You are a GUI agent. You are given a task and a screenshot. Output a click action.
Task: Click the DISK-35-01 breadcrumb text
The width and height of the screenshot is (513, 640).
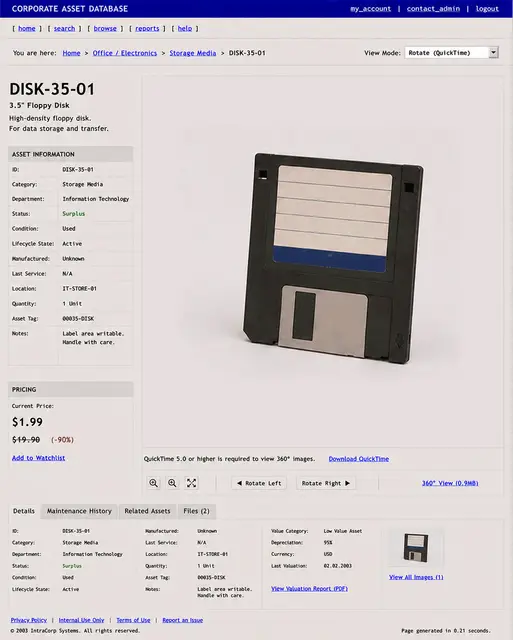pos(247,53)
